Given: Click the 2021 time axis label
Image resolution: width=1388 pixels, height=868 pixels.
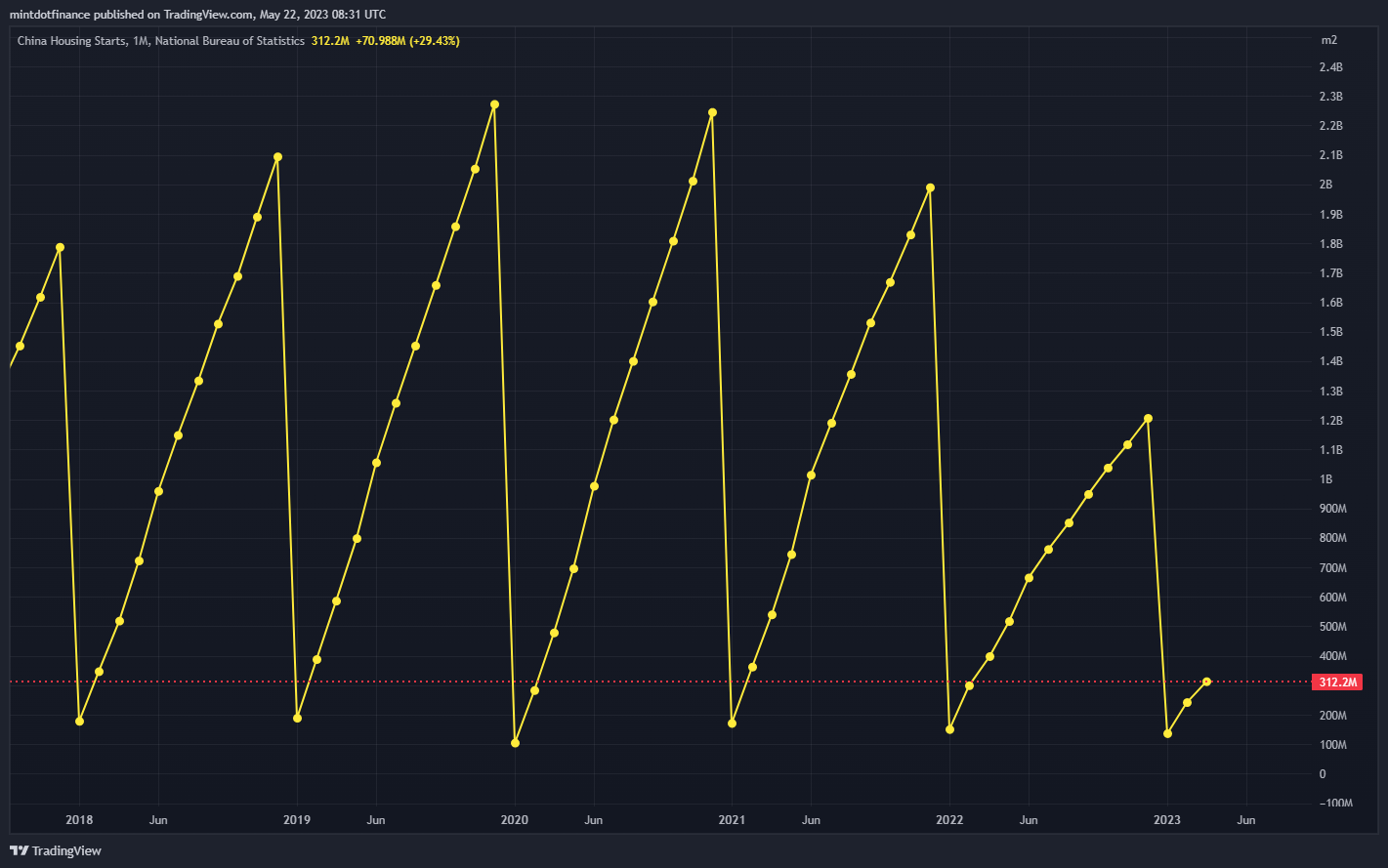Looking at the screenshot, I should (x=732, y=820).
